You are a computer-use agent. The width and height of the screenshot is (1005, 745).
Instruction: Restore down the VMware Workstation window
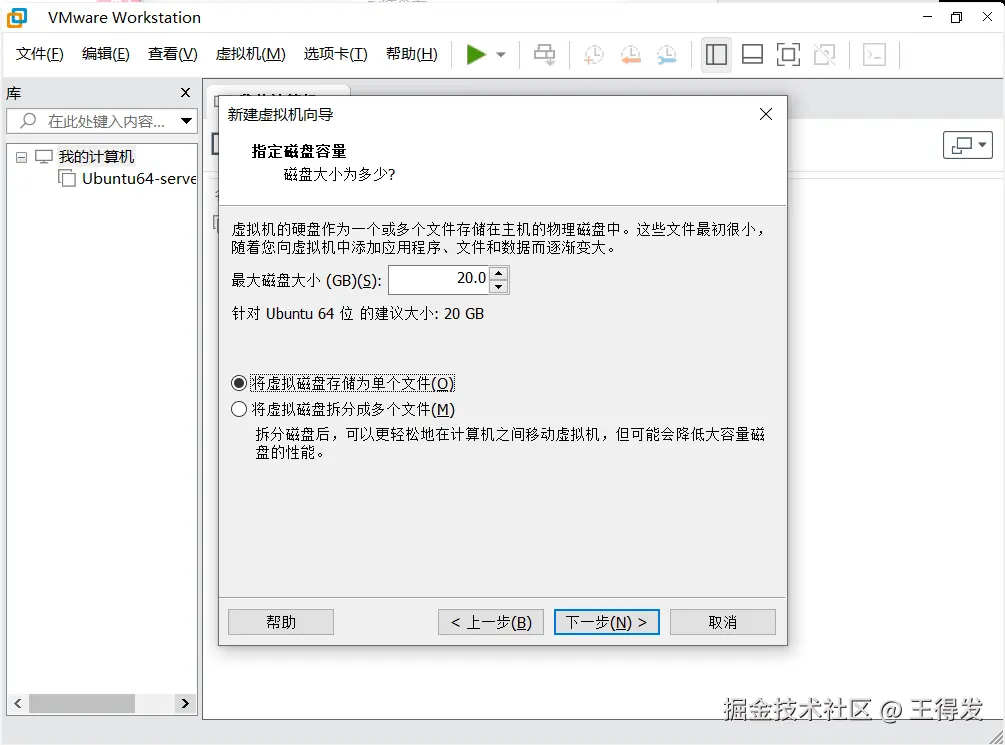click(x=956, y=17)
